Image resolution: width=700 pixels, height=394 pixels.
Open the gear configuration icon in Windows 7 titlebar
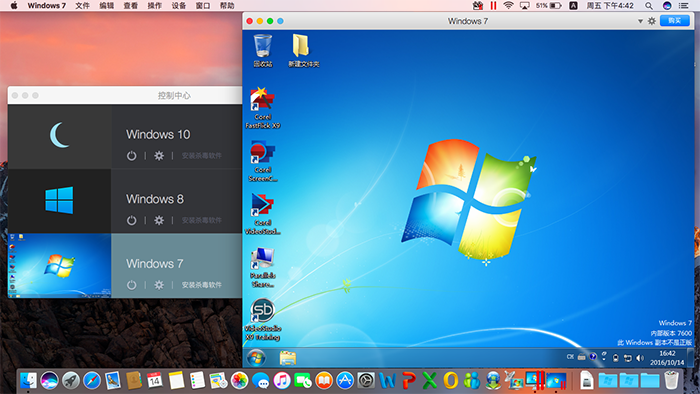click(x=652, y=21)
